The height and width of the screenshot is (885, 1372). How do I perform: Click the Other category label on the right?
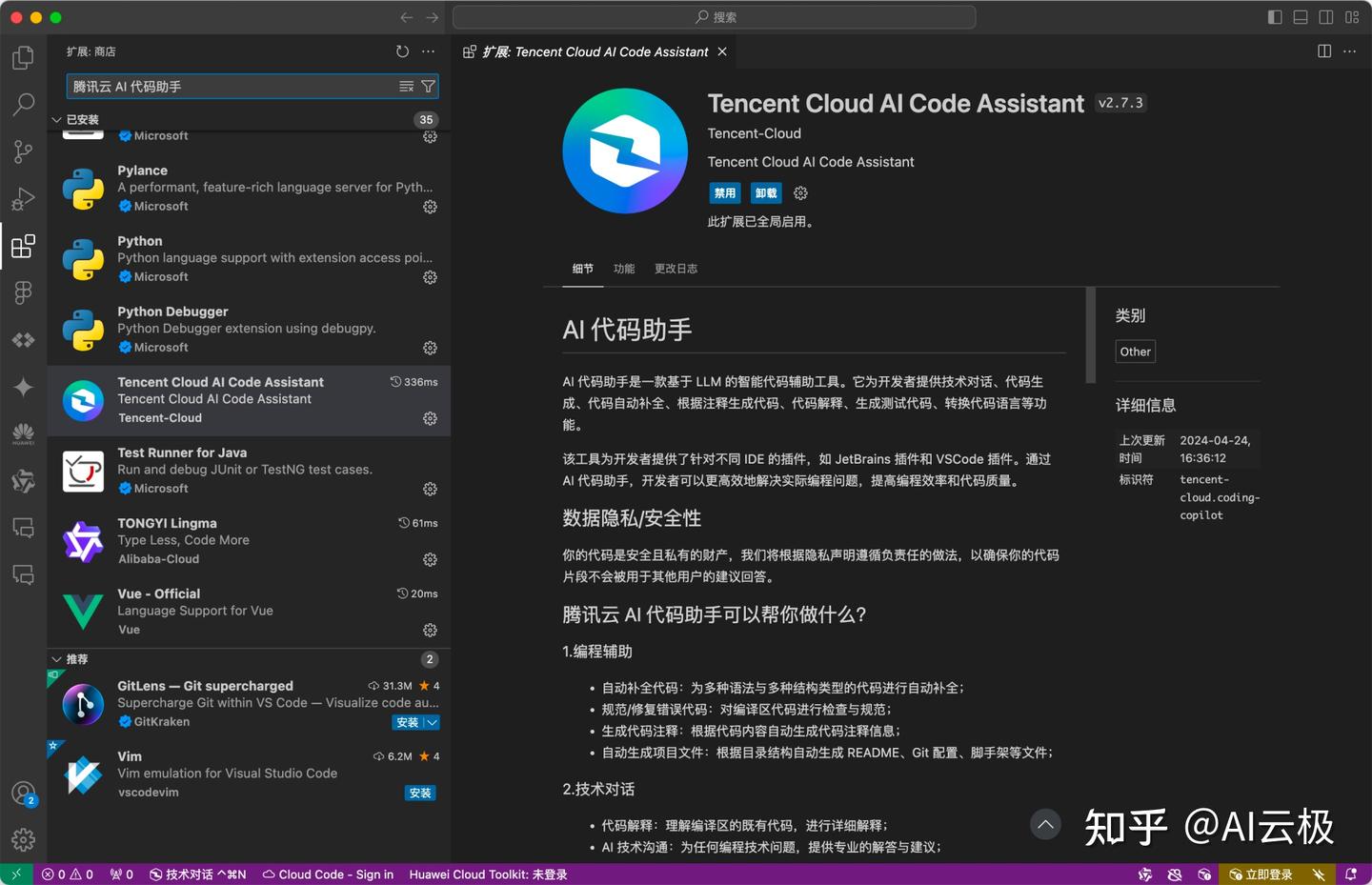(1134, 351)
